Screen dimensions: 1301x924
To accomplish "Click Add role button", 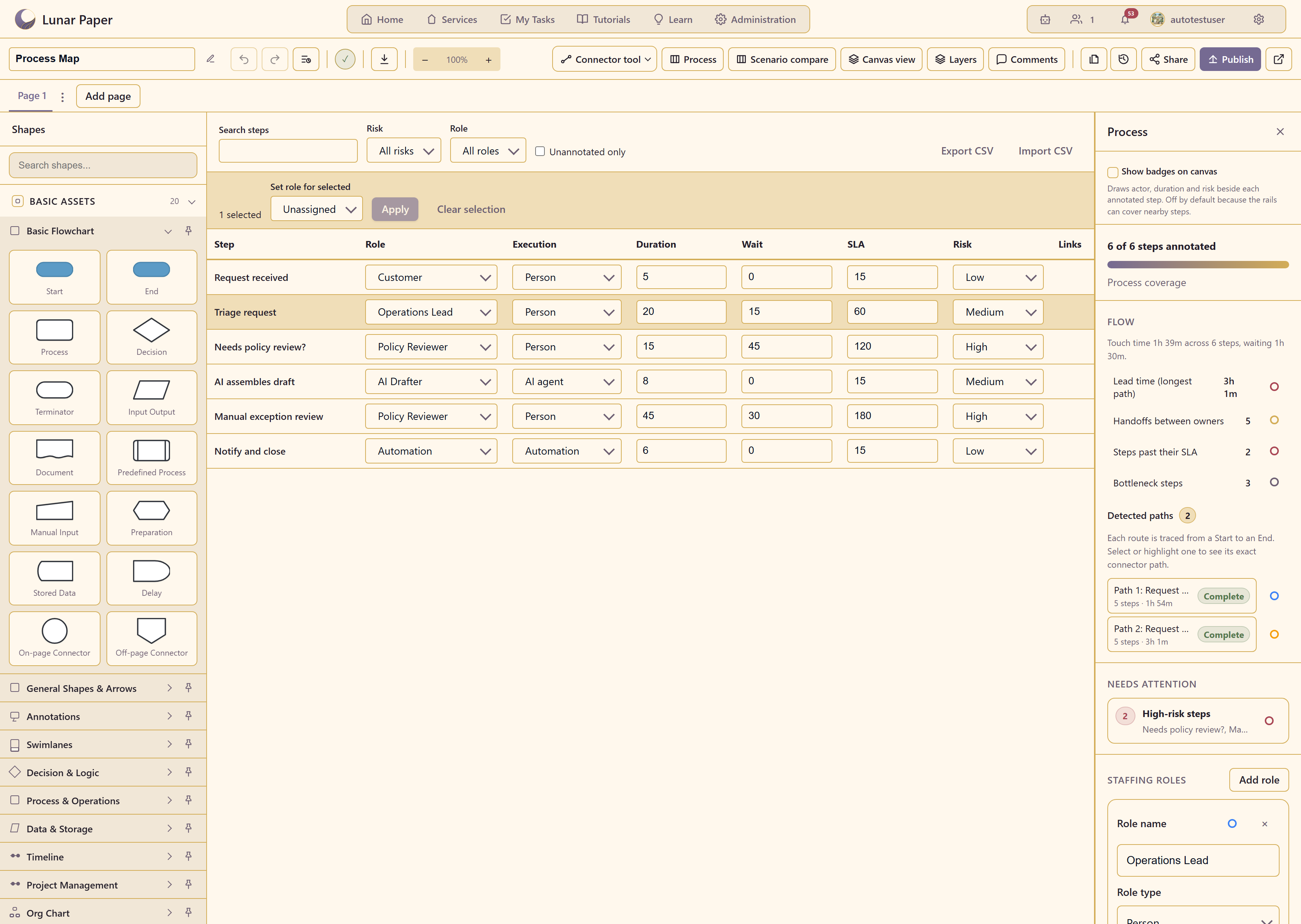I will tap(1259, 780).
